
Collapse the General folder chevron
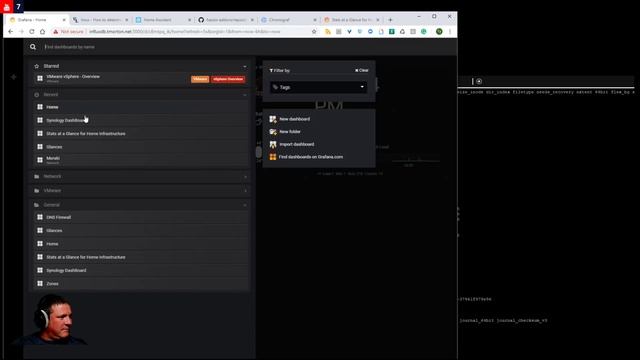(x=245, y=205)
